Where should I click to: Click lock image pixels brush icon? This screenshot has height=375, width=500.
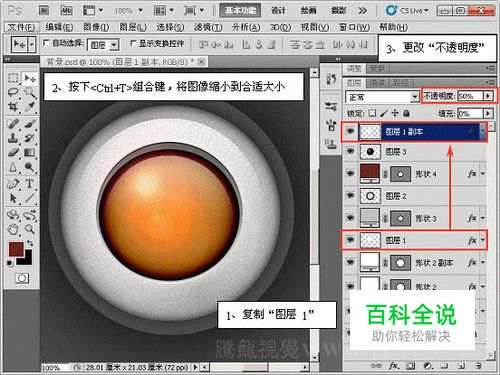pyautogui.click(x=384, y=113)
